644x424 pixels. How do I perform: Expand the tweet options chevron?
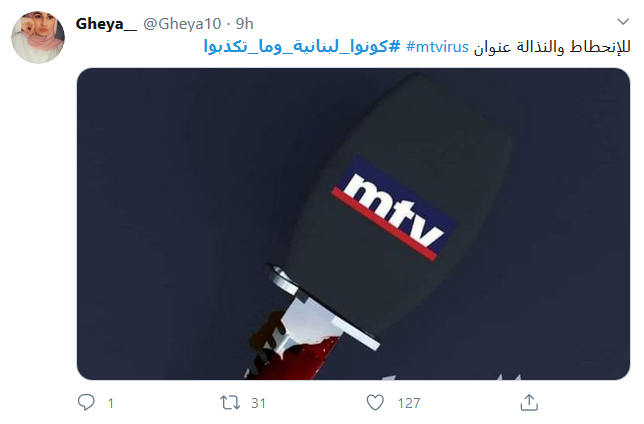coord(623,21)
